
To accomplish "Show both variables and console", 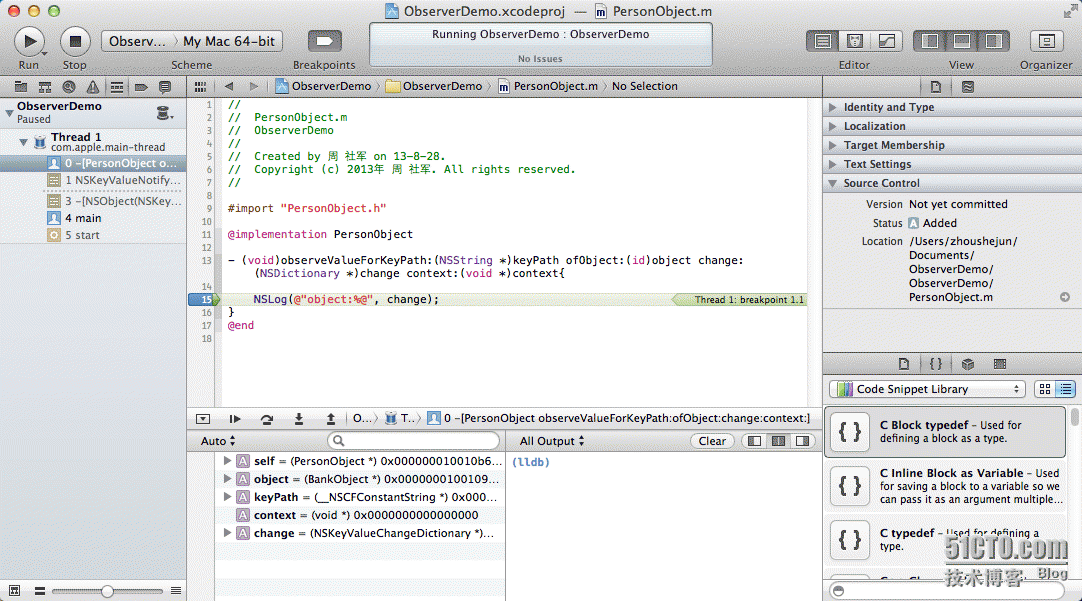I will [x=778, y=441].
